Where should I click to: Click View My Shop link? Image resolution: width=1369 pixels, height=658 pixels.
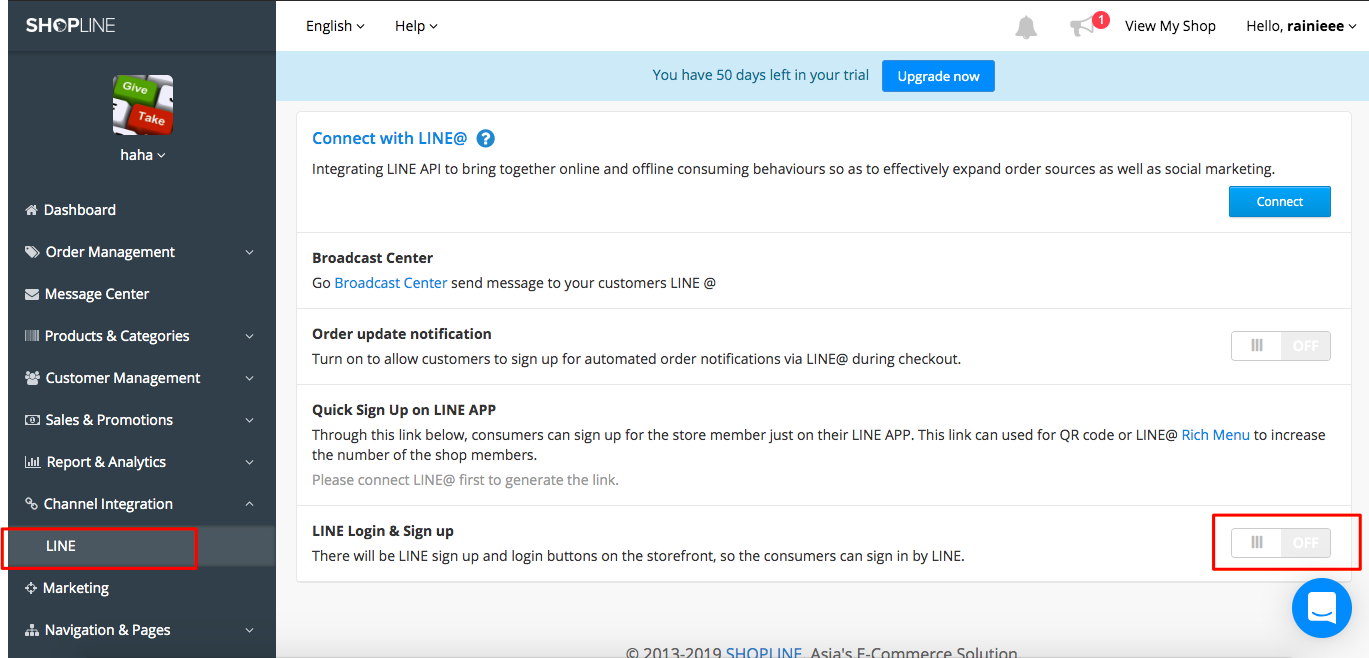pyautogui.click(x=1170, y=26)
